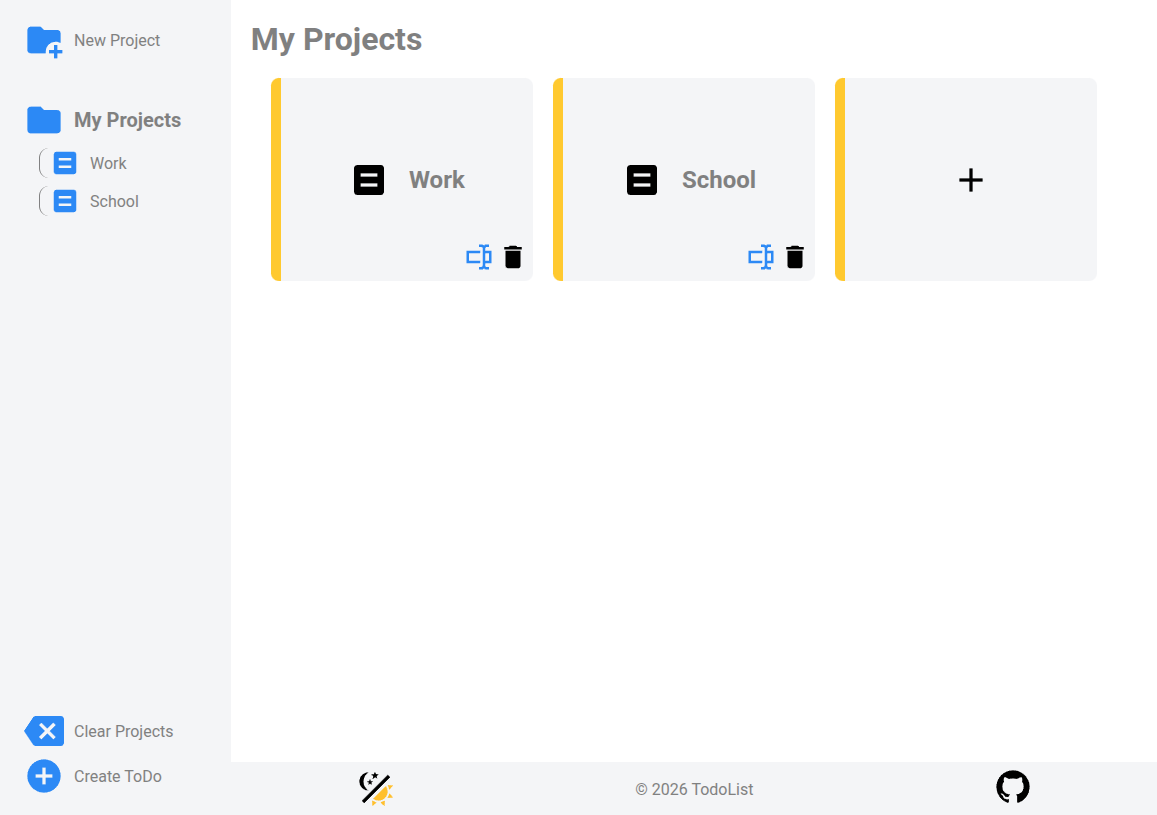
Task: Add a project with the plus card
Action: pyautogui.click(x=970, y=180)
